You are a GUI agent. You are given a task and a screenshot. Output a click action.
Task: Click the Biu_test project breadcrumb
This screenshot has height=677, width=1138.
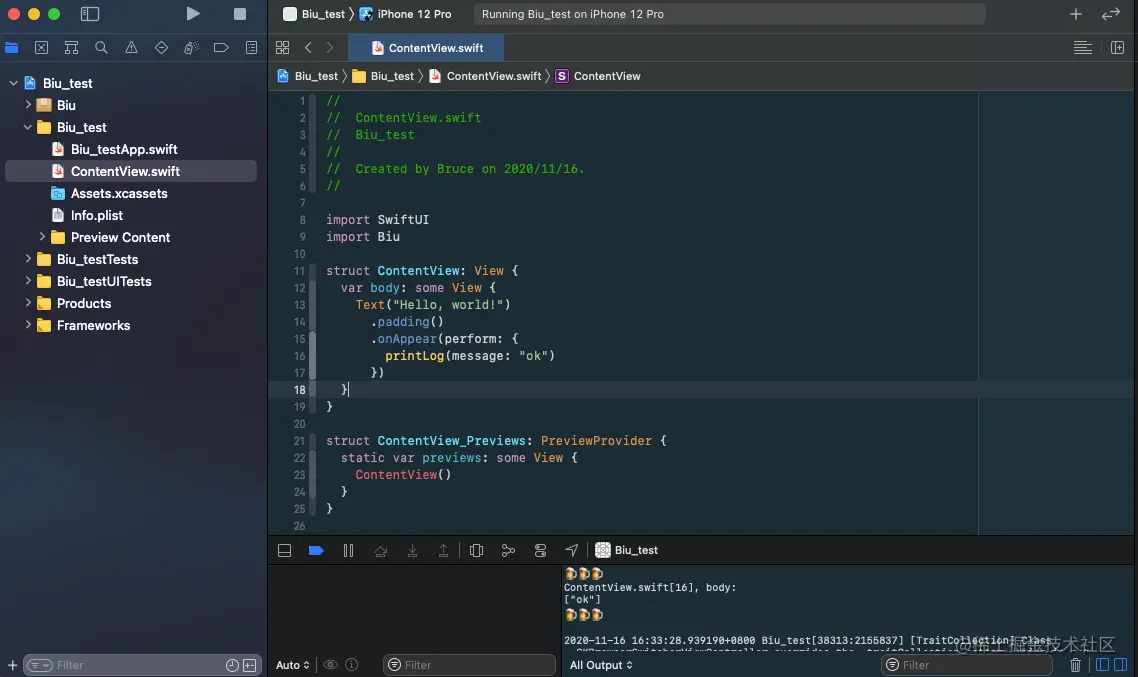click(x=308, y=76)
